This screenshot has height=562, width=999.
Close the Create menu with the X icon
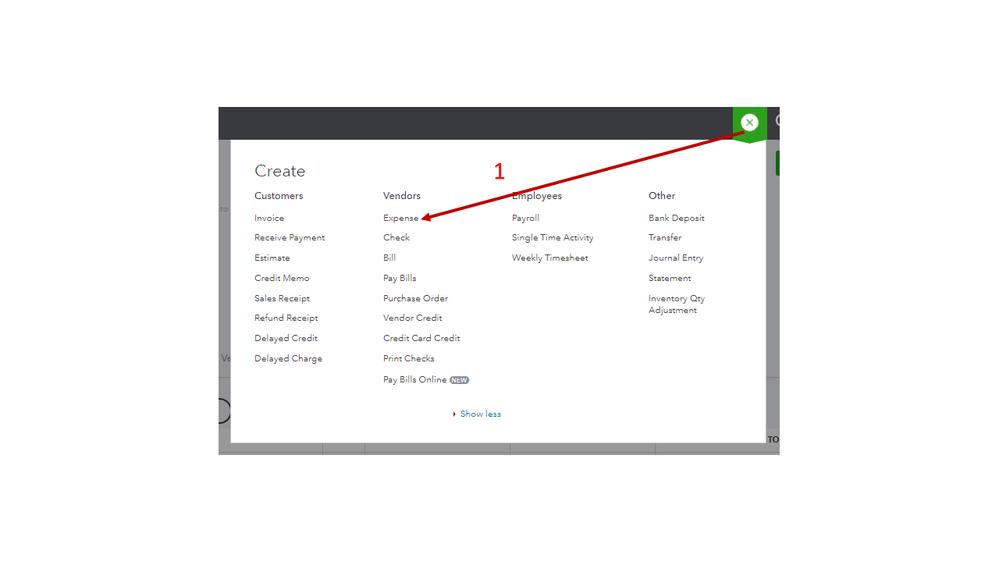pyautogui.click(x=749, y=122)
